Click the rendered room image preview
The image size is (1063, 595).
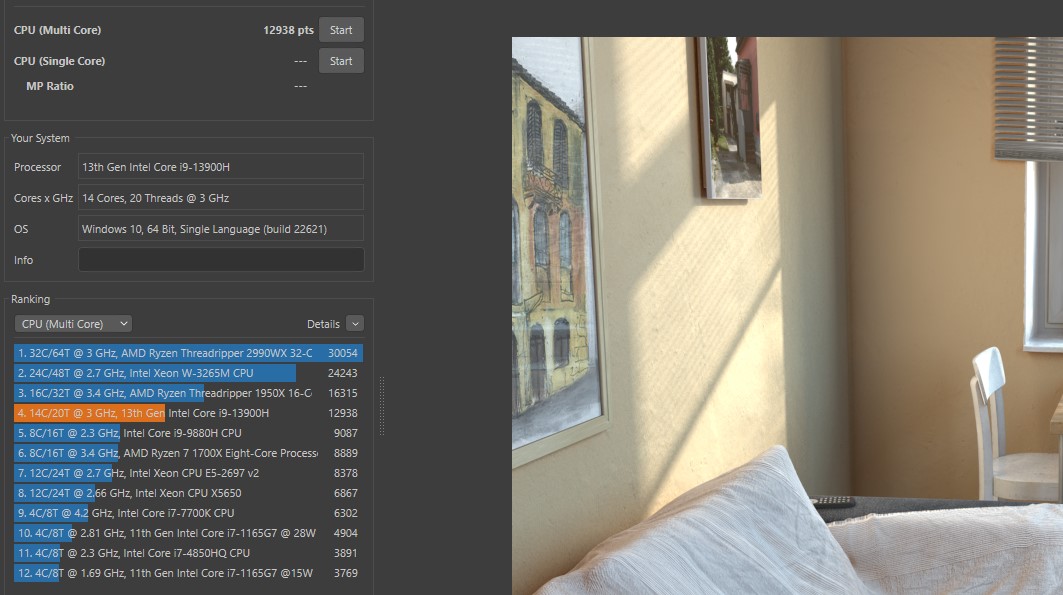786,316
